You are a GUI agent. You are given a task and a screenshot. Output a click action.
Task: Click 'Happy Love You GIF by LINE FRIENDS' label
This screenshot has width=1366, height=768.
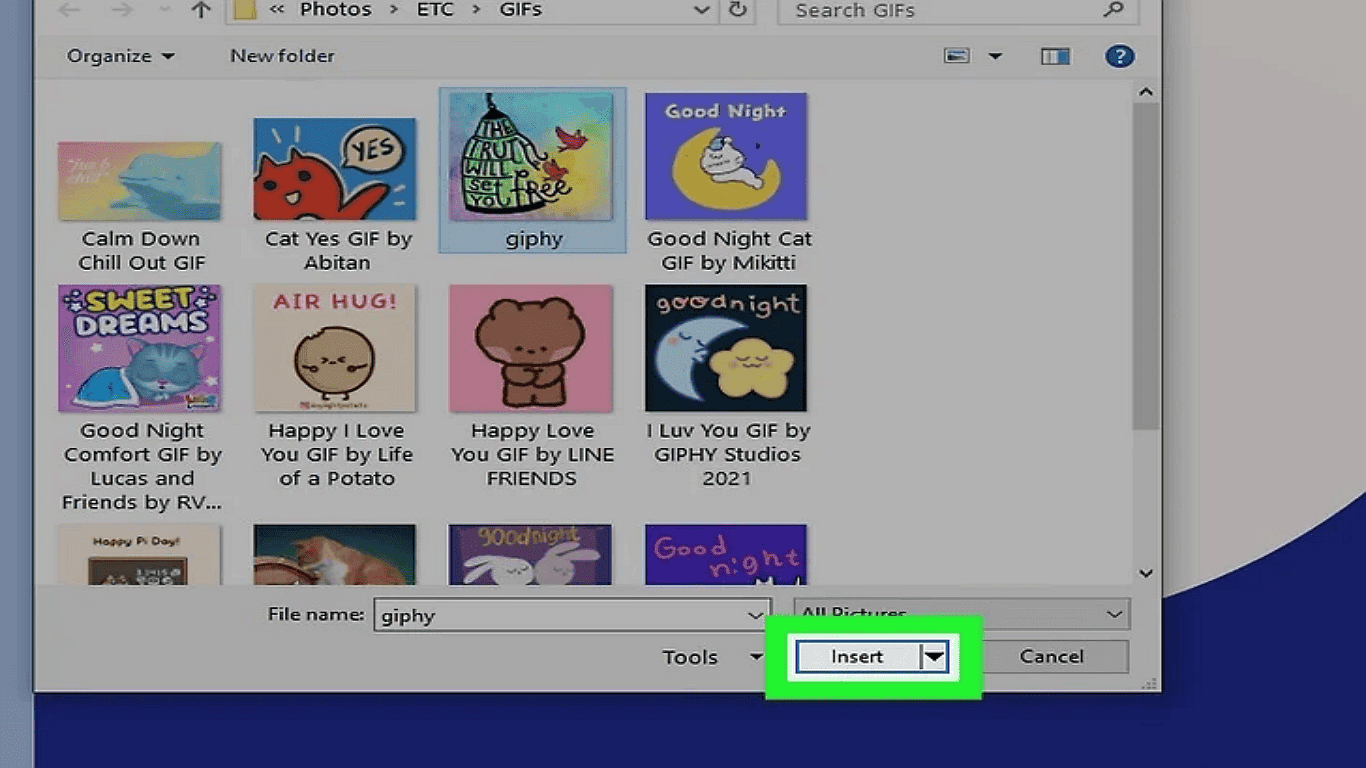point(532,454)
